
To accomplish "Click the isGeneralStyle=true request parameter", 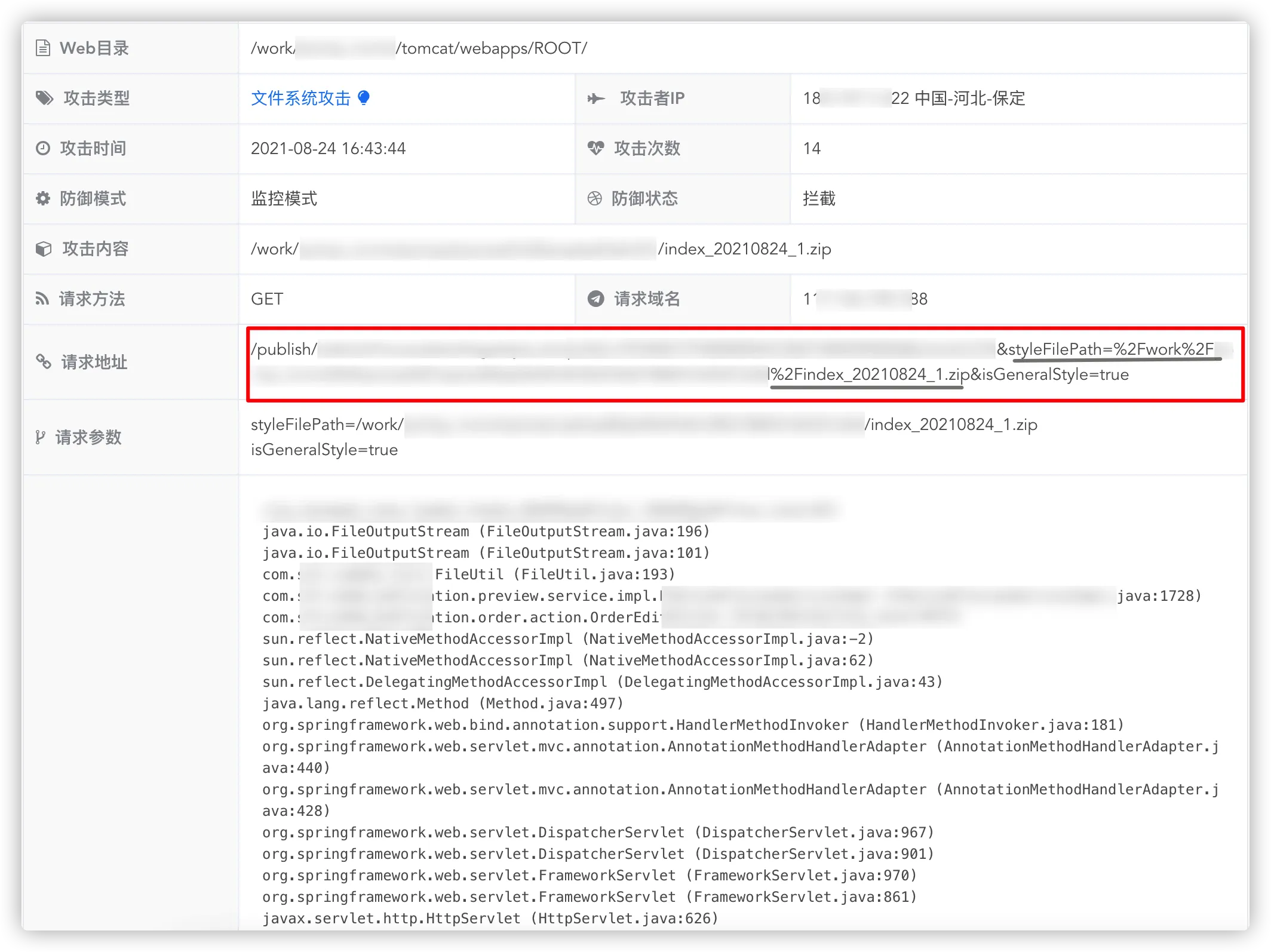I will click(x=324, y=450).
